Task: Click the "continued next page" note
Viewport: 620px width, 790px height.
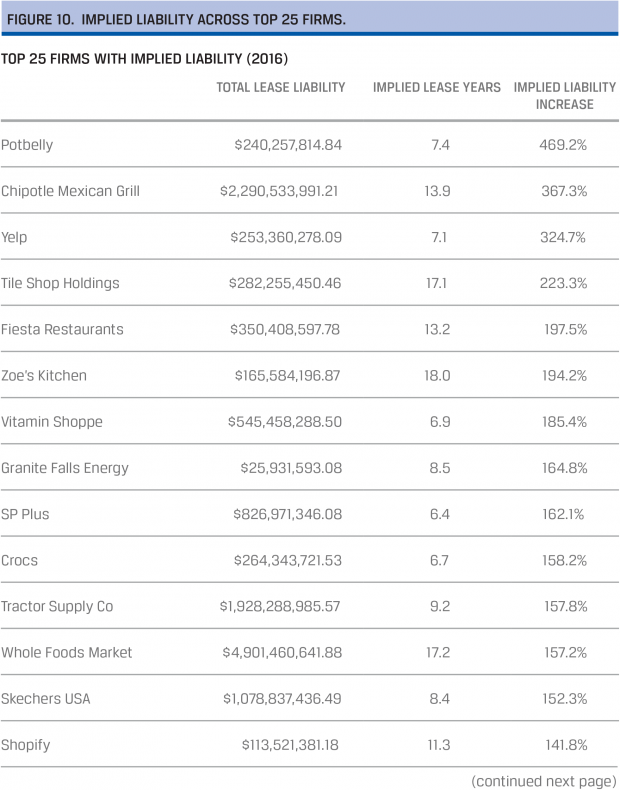Action: (x=541, y=780)
